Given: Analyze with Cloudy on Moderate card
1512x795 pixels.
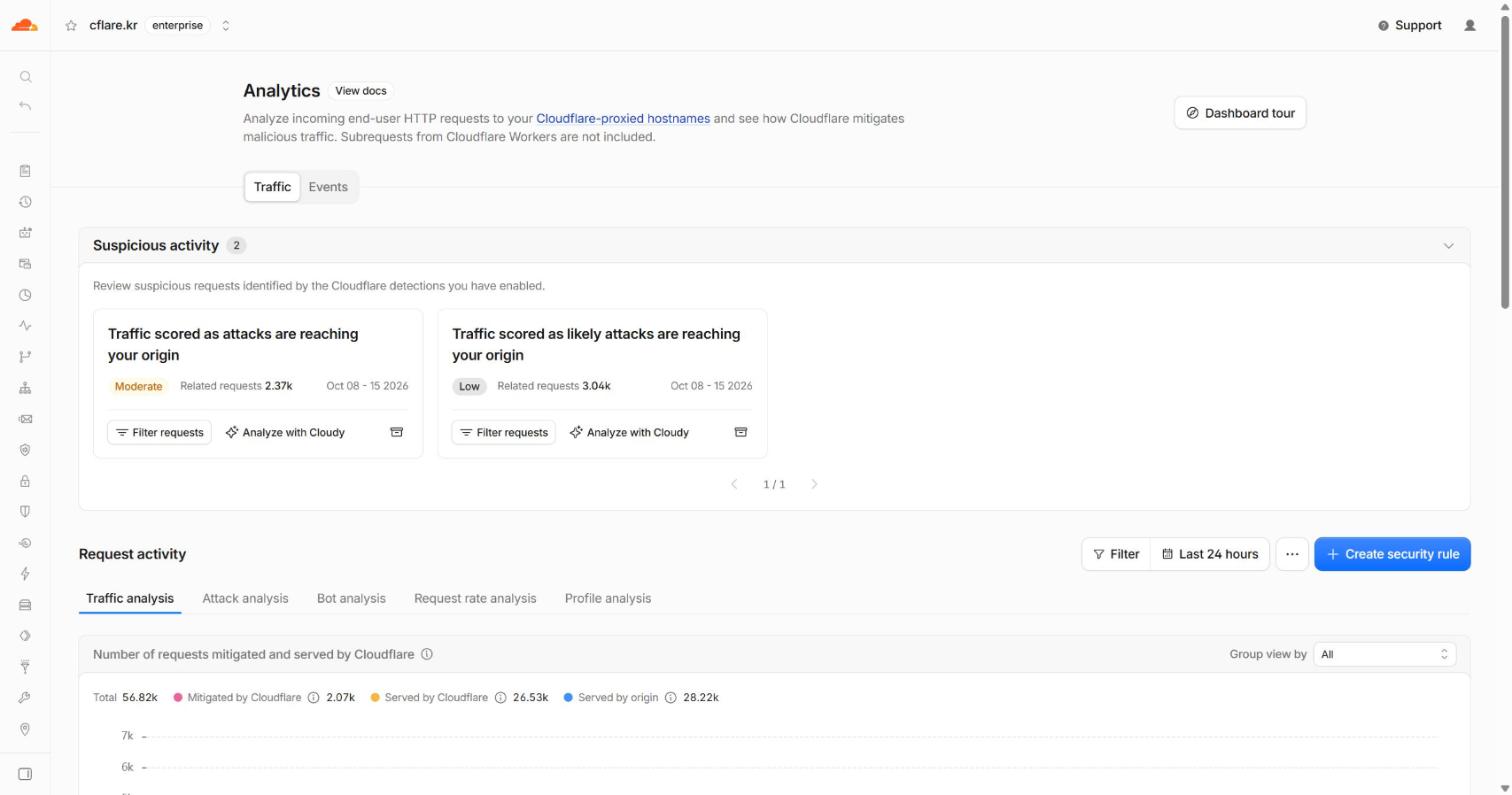Looking at the screenshot, I should point(285,432).
